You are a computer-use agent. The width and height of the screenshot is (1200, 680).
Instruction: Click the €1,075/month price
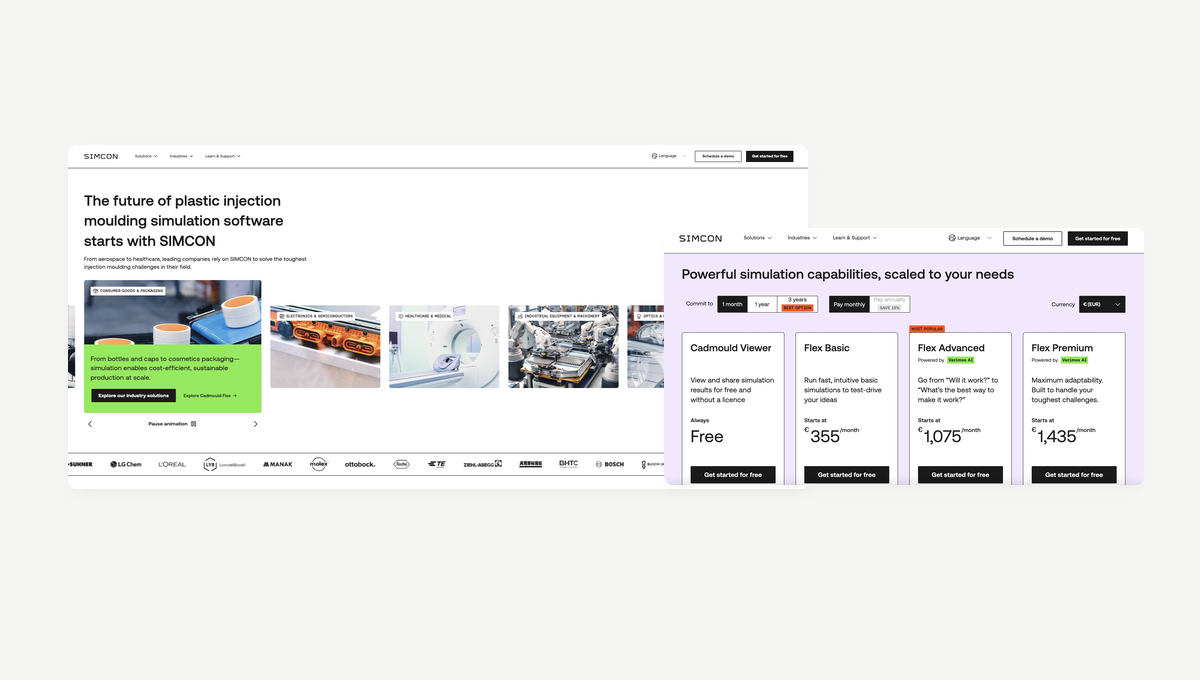[949, 435]
